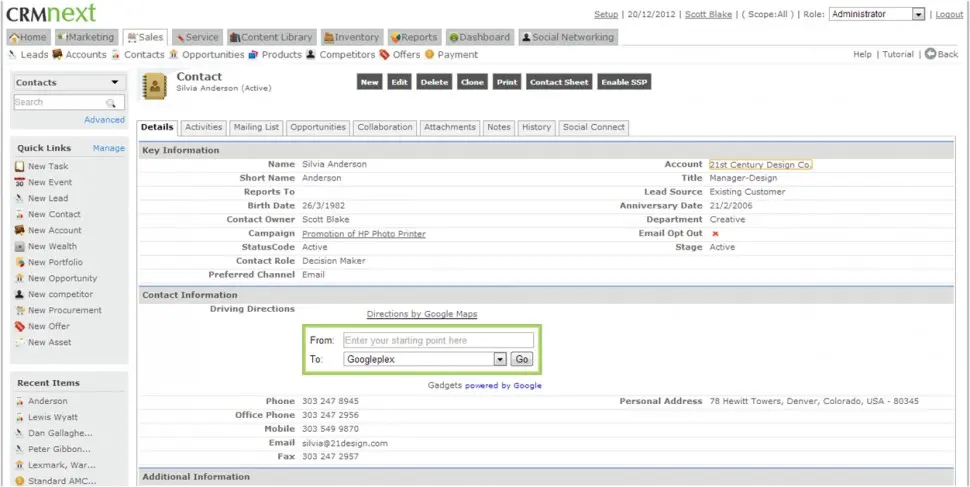Image resolution: width=970 pixels, height=487 pixels.
Task: Expand the Contacts module dropdown in sidebar
Action: [115, 83]
